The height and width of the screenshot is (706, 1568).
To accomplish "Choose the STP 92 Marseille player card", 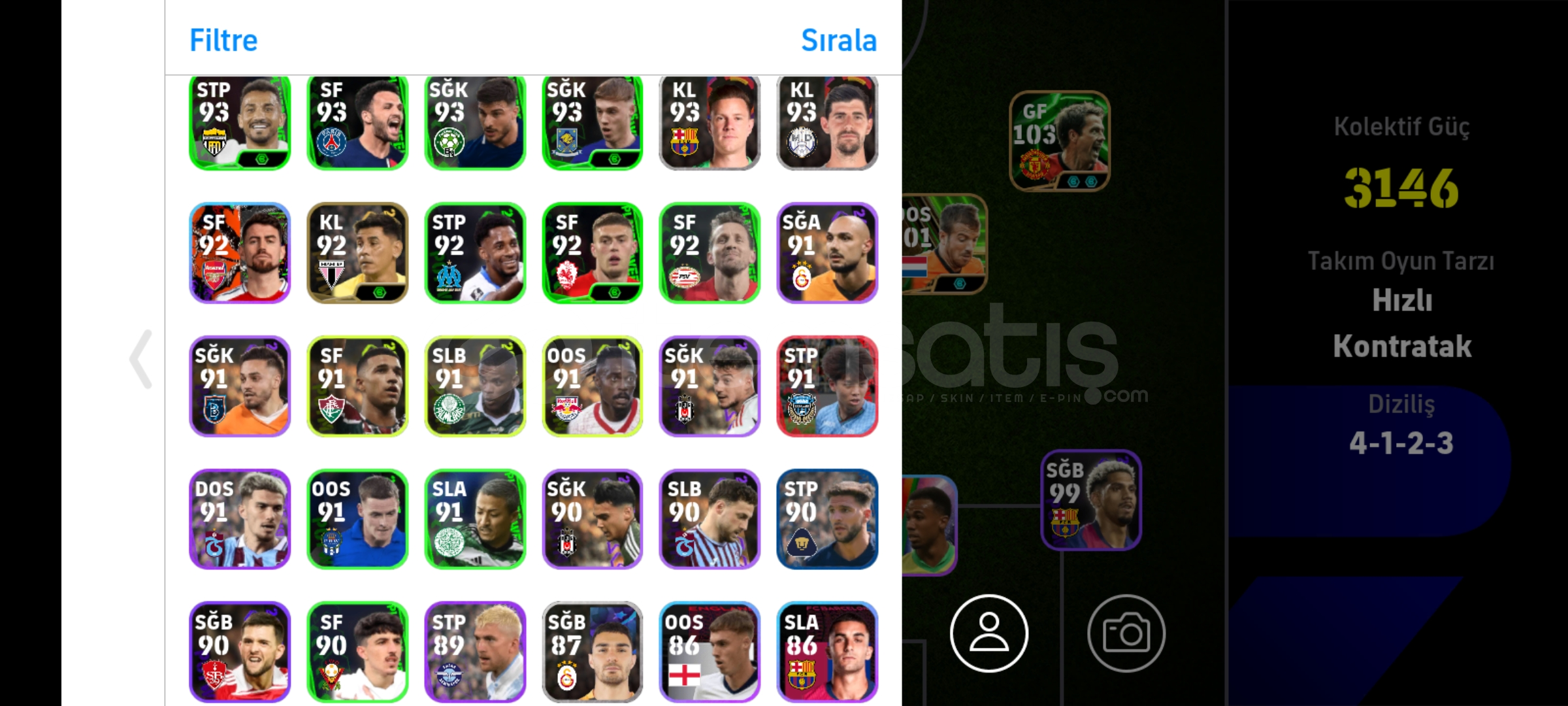I will (475, 253).
